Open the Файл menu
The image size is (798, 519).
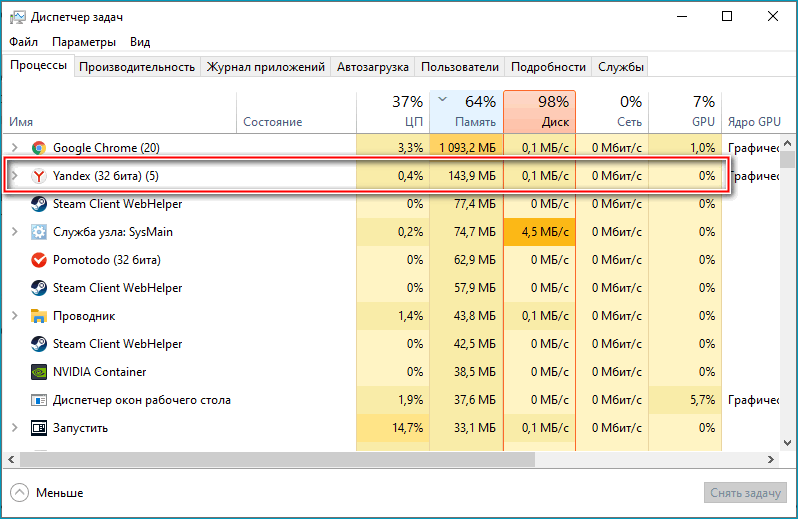point(24,42)
